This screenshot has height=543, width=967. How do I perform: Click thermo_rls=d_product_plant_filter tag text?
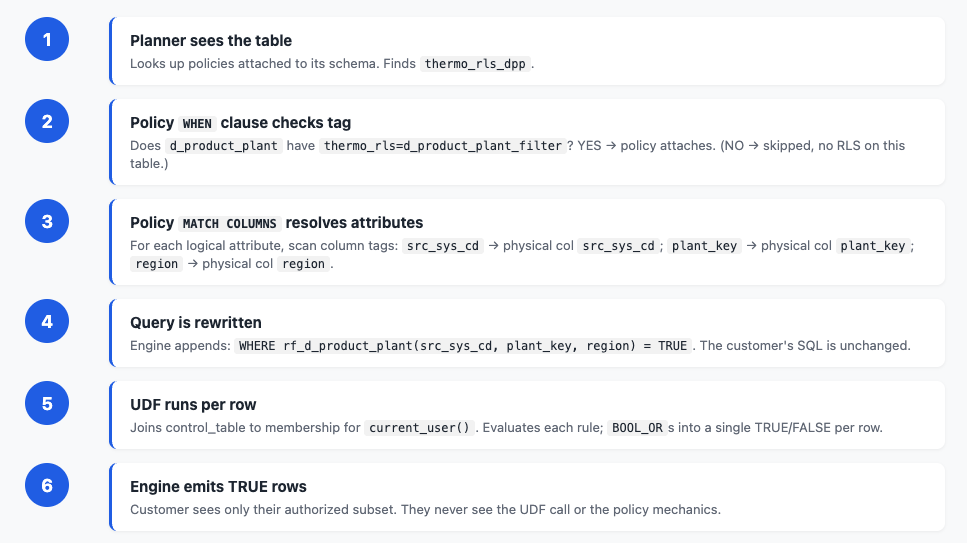pyautogui.click(x=443, y=146)
